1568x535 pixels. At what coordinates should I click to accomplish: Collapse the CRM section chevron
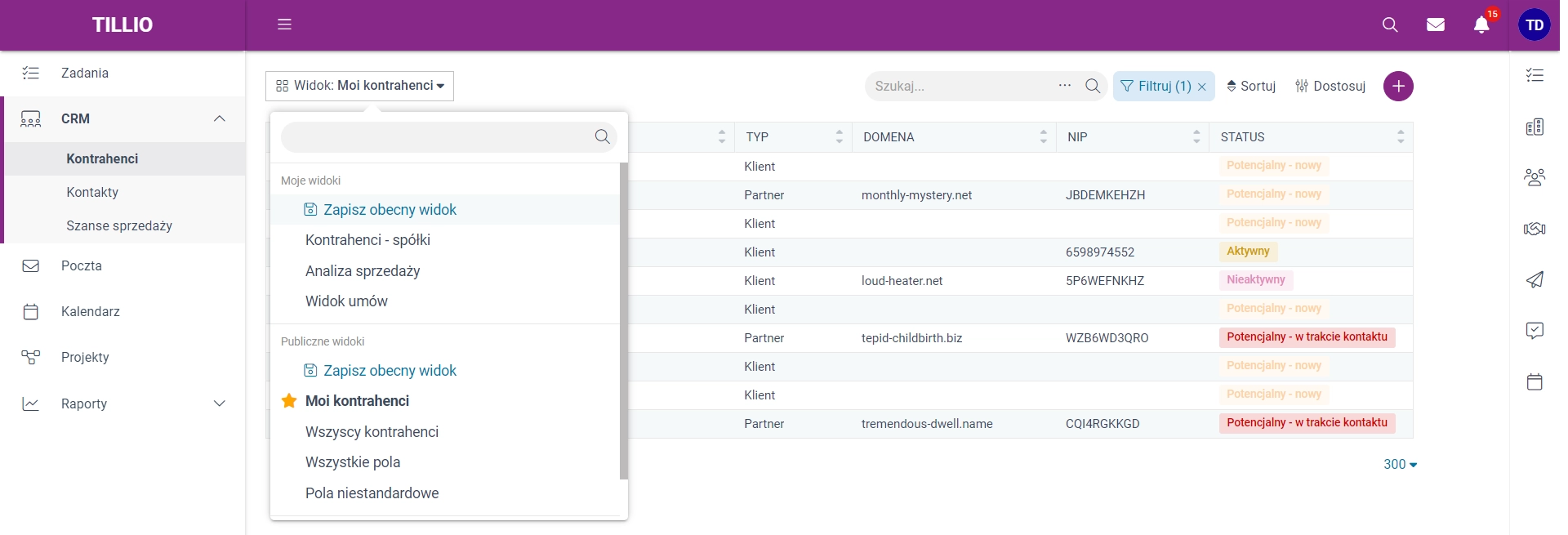(x=219, y=118)
